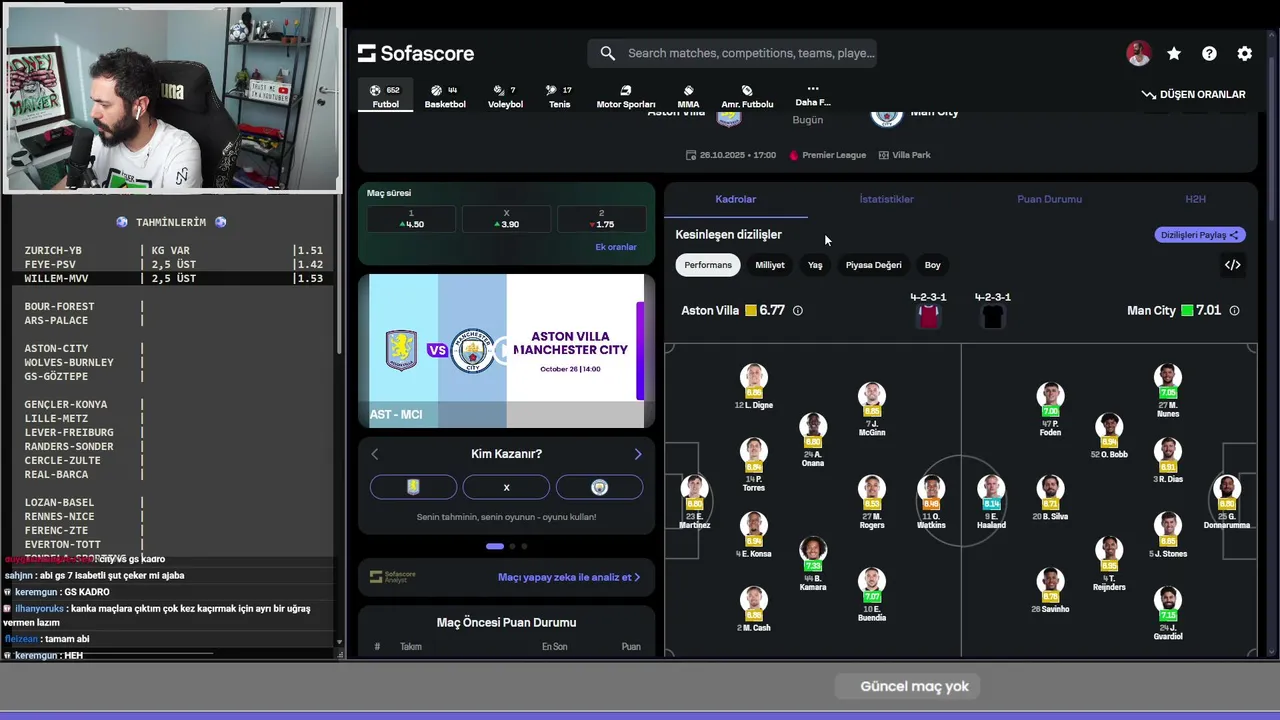Click Aston Villa claret jersey icon
Image resolution: width=1280 pixels, height=720 pixels.
click(929, 316)
